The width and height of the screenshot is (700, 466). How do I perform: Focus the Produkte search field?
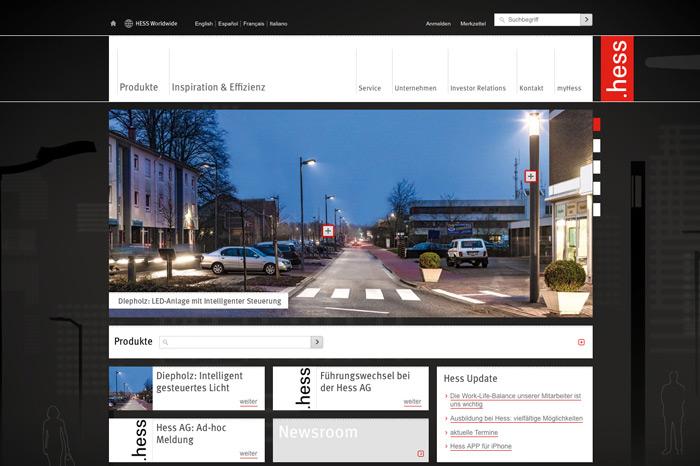click(235, 342)
